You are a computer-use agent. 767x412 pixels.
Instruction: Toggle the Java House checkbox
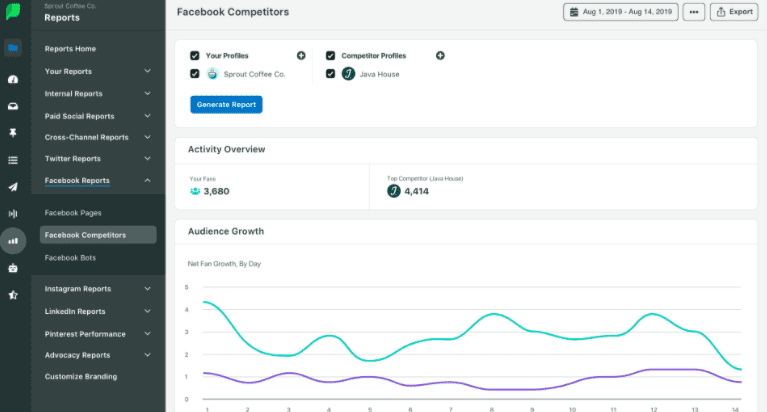pyautogui.click(x=331, y=74)
